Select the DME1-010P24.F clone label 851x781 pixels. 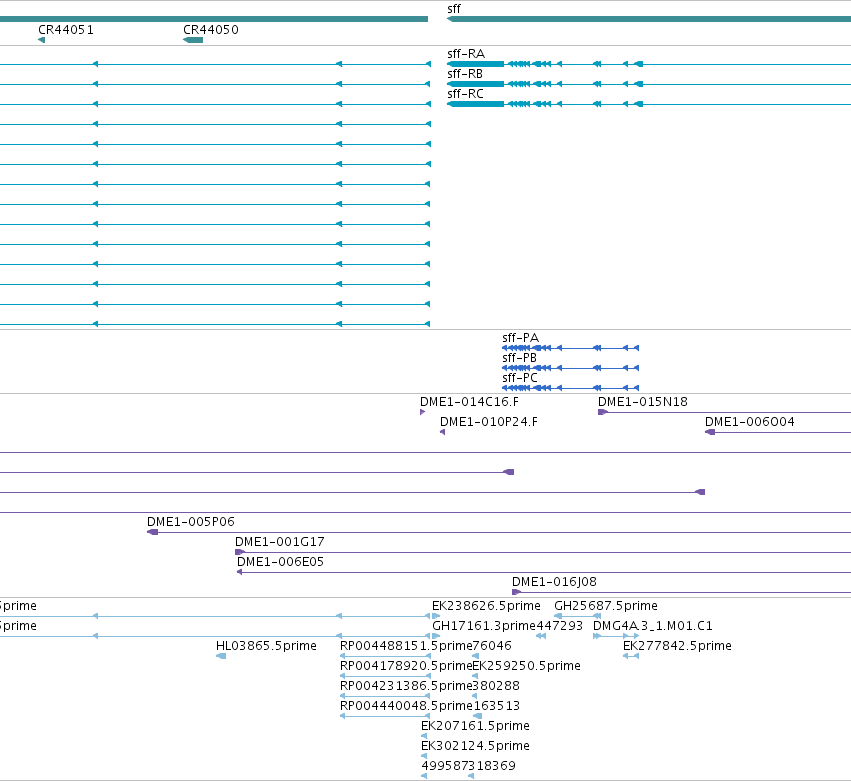tap(488, 422)
